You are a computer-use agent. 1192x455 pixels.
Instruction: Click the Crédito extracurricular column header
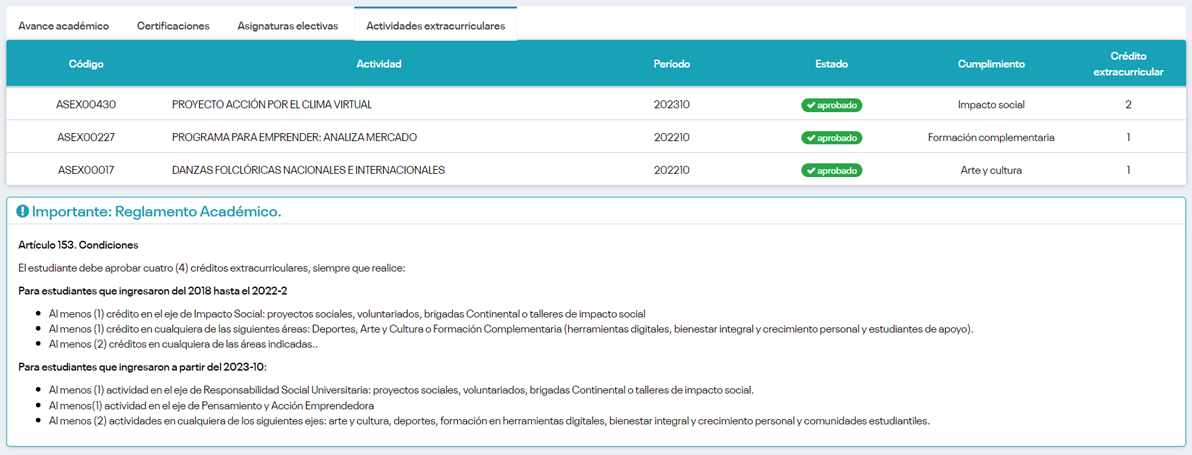tap(1128, 64)
